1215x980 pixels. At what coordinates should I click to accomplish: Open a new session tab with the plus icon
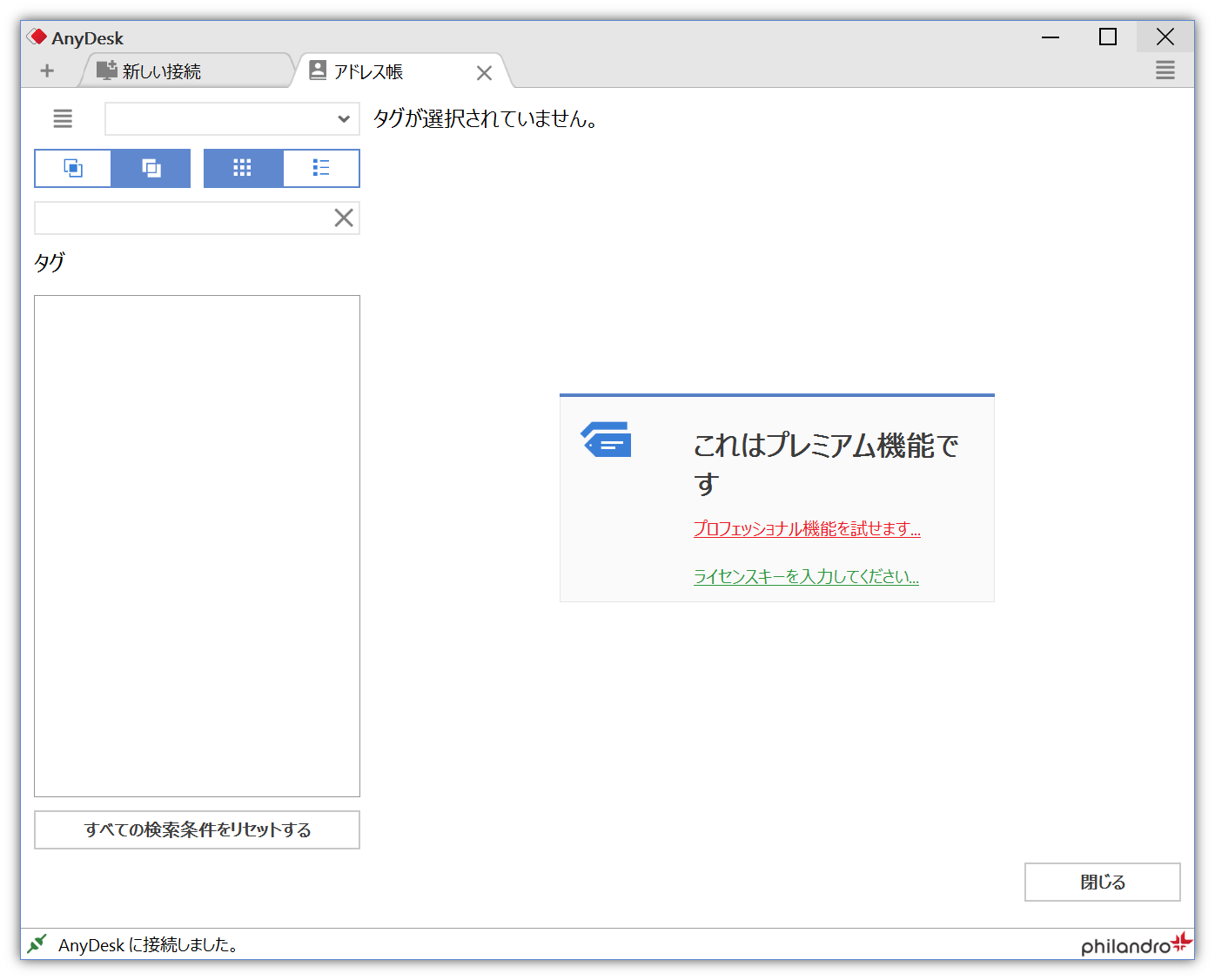pos(46,70)
